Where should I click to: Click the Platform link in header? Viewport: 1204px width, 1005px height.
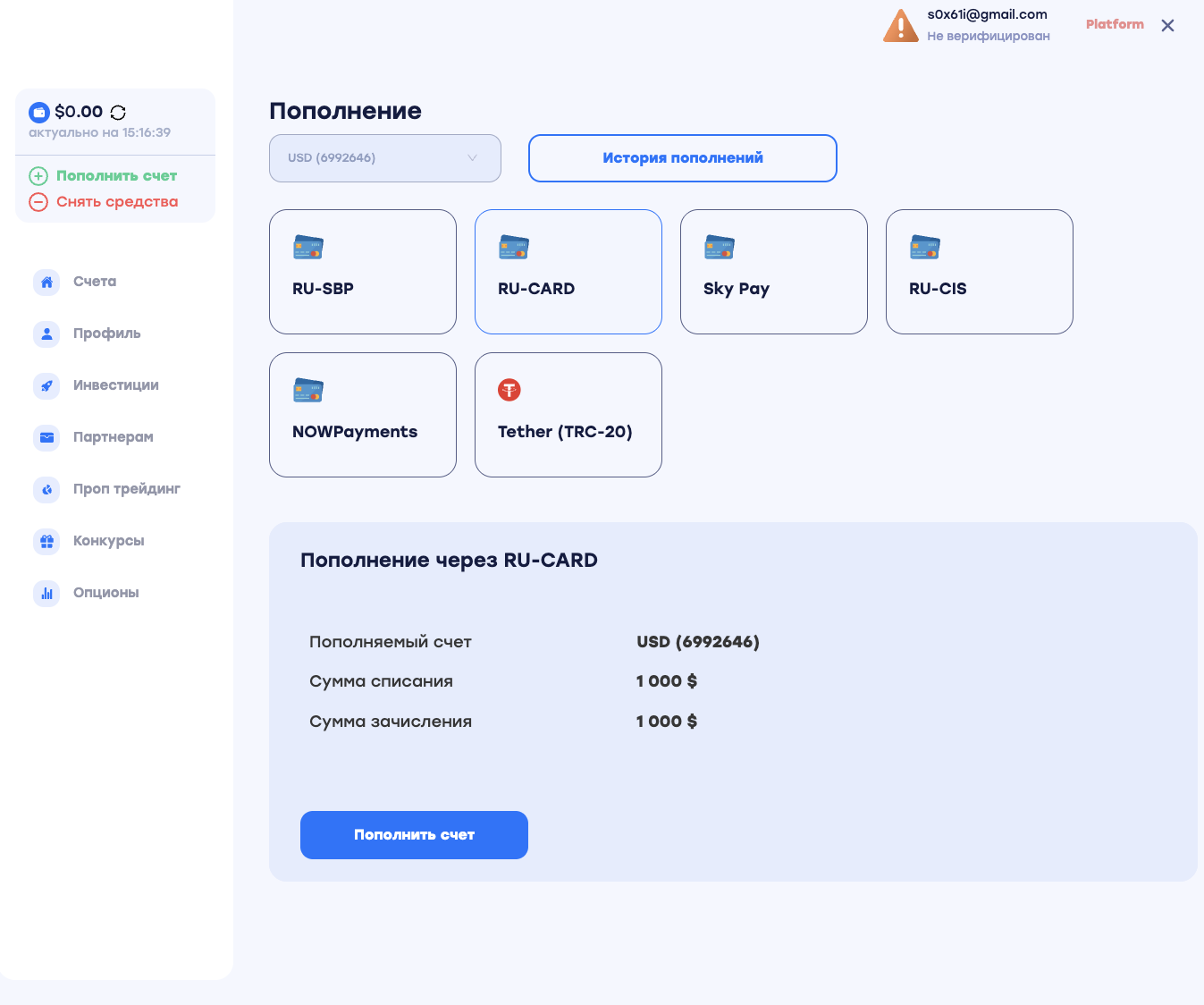coord(1114,24)
